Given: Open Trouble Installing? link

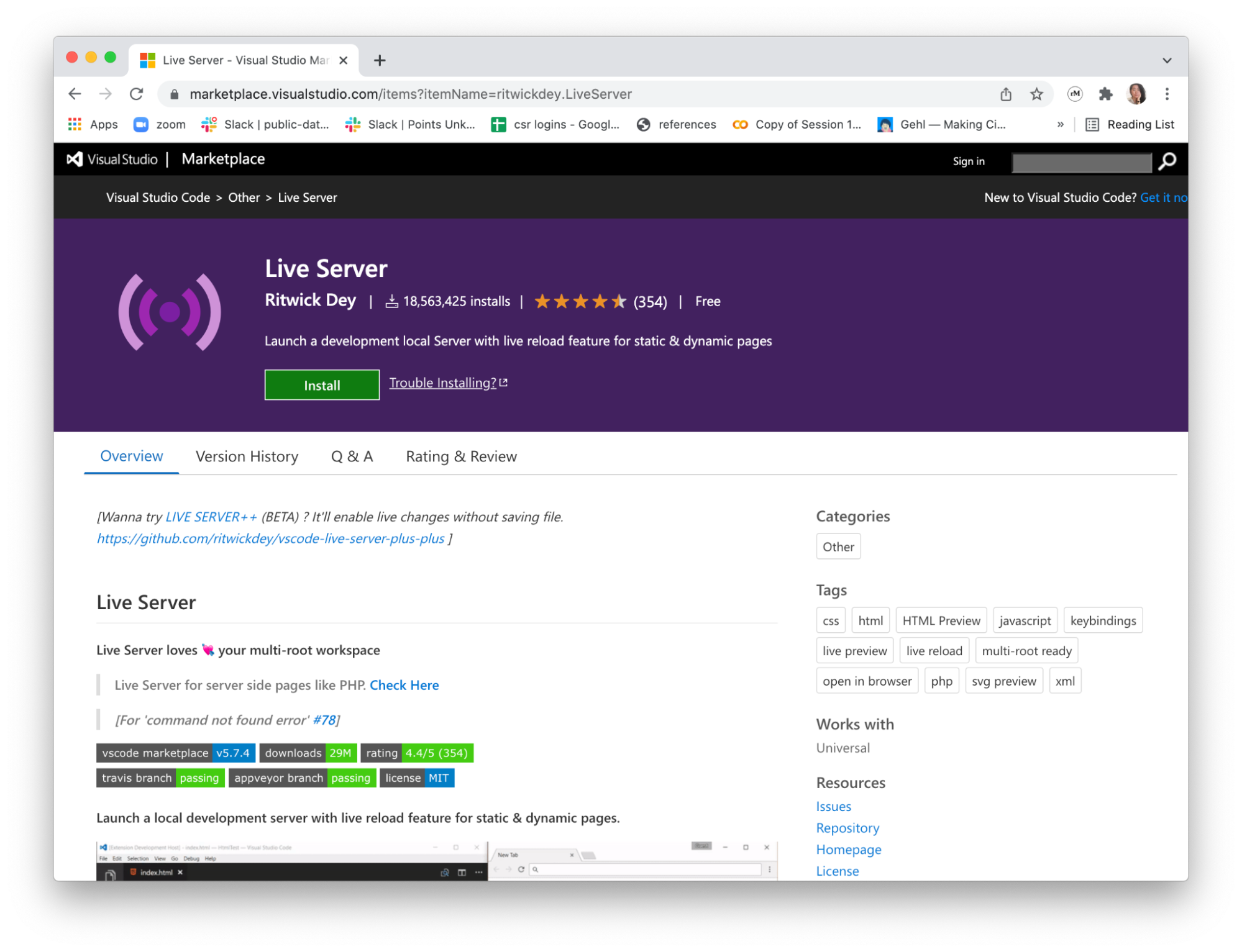Looking at the screenshot, I should pos(448,383).
